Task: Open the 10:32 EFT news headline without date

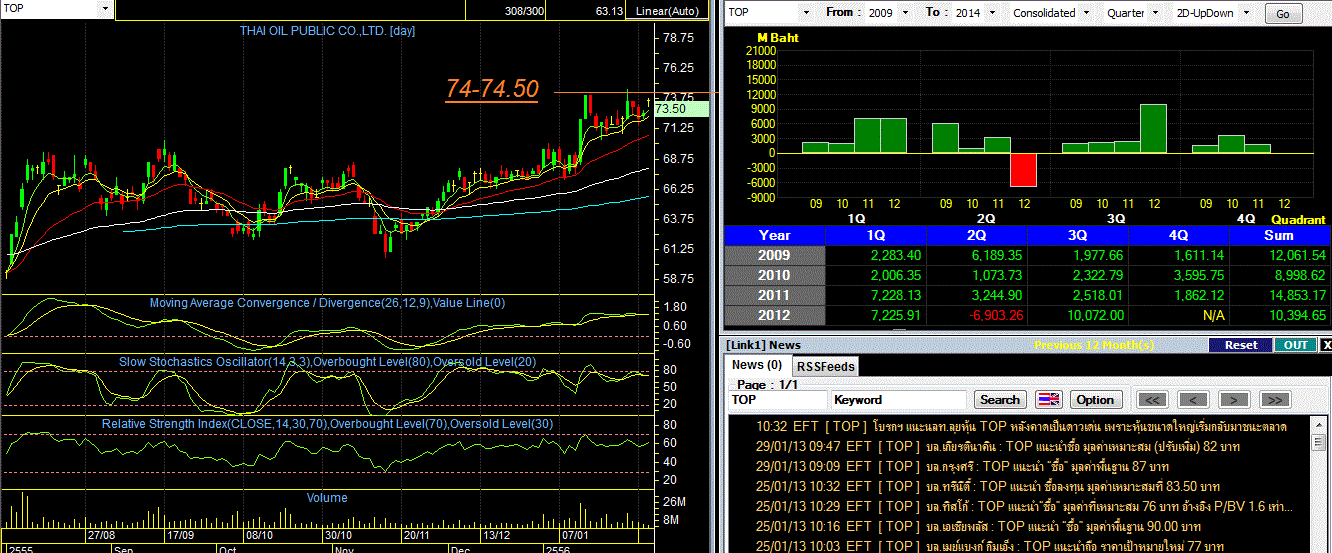Action: (1019, 426)
